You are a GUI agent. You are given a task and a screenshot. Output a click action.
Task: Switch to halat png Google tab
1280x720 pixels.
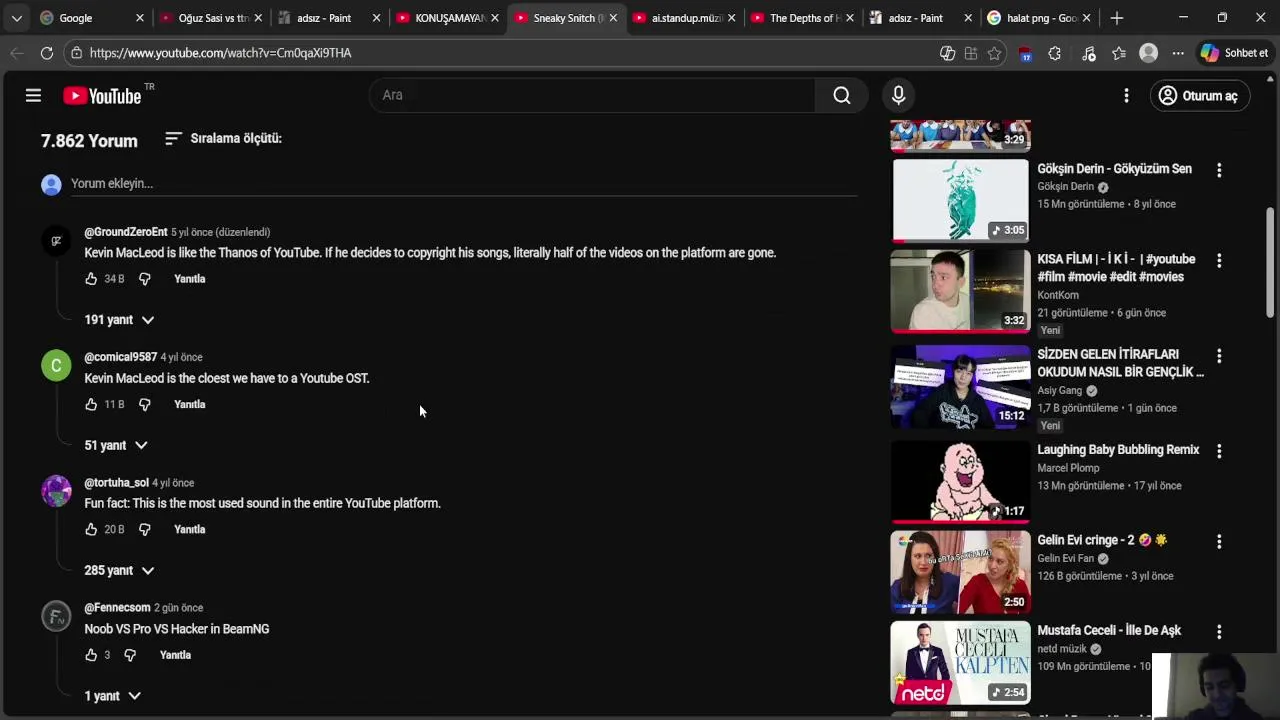tap(1036, 18)
